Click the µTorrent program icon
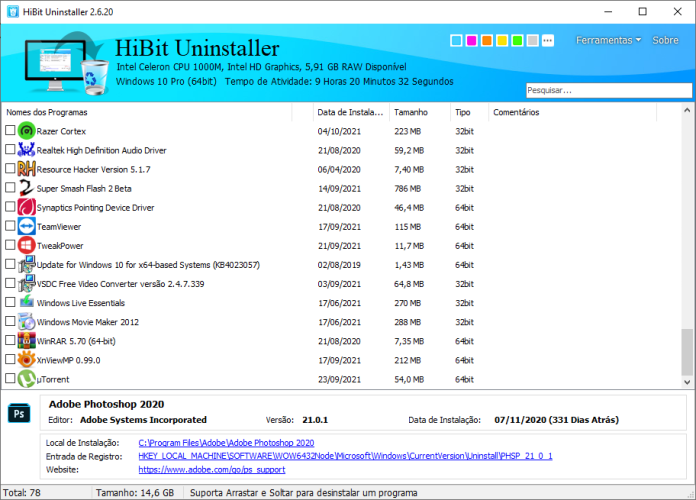696x500 pixels. (x=27, y=379)
